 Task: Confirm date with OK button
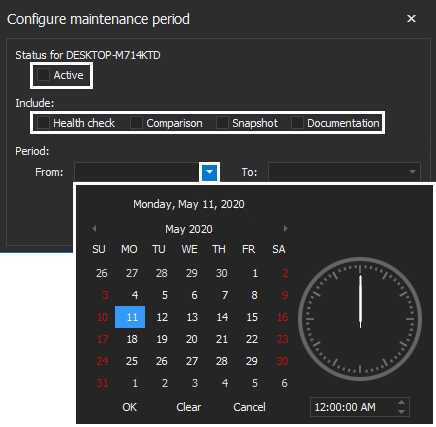pos(129,407)
